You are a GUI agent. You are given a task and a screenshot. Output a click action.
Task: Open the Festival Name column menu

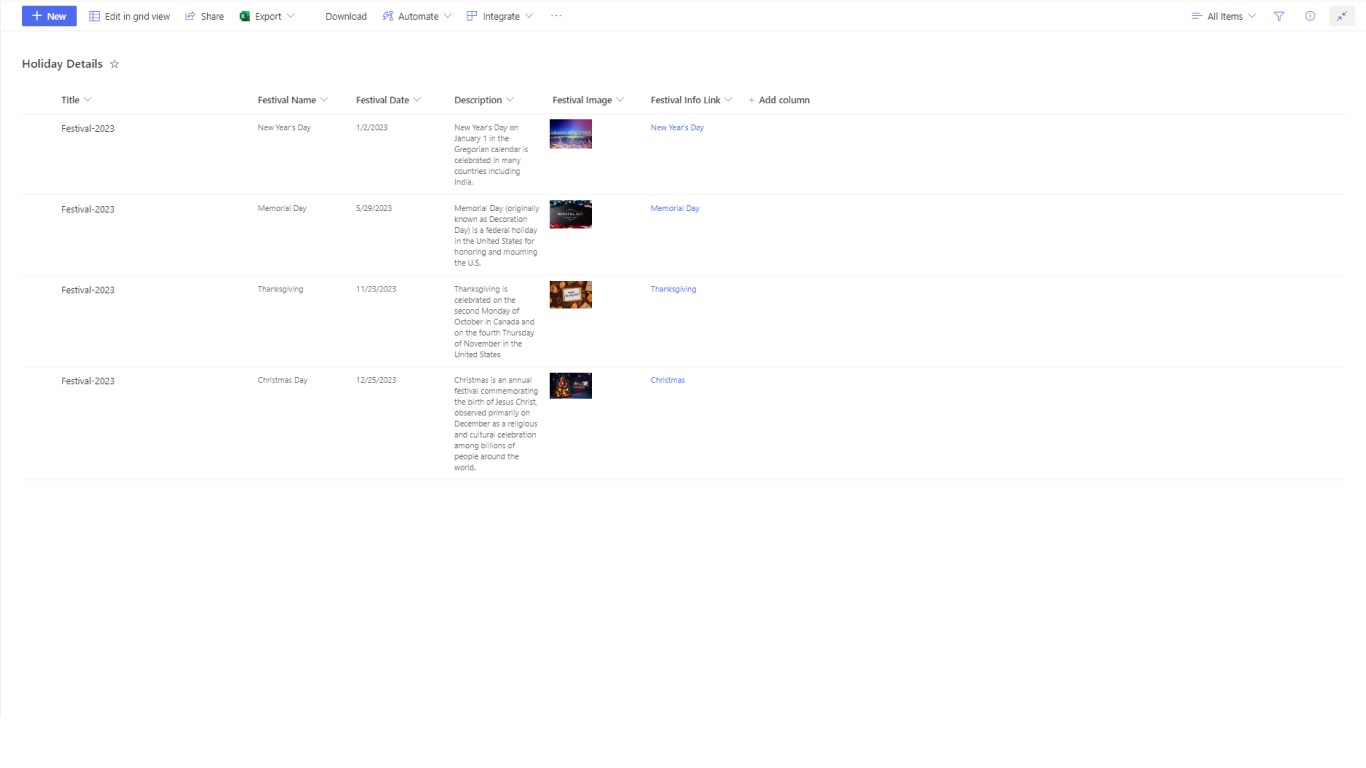[293, 100]
